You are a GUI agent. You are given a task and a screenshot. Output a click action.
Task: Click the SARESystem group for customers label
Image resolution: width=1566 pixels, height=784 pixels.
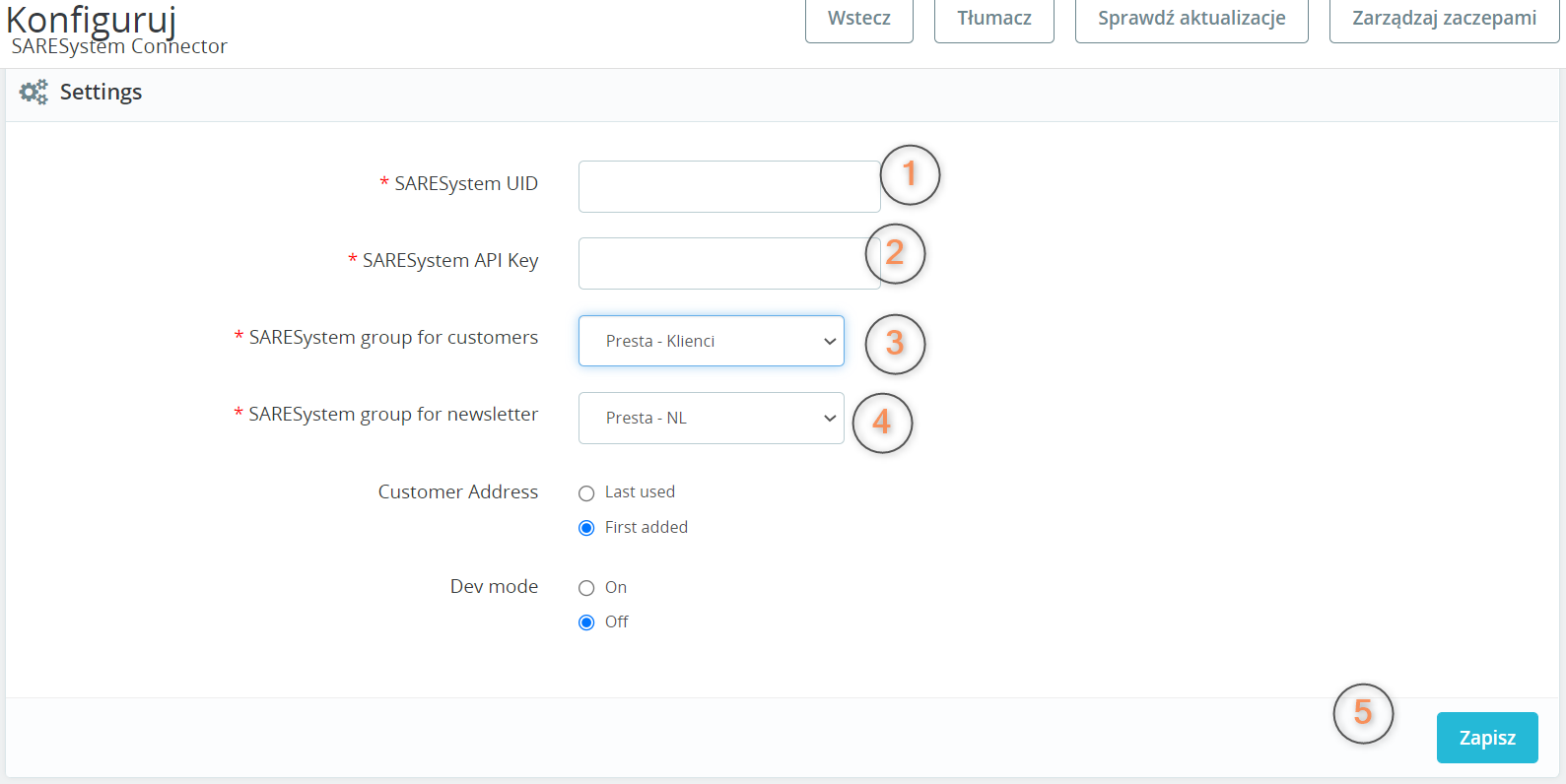pos(393,337)
